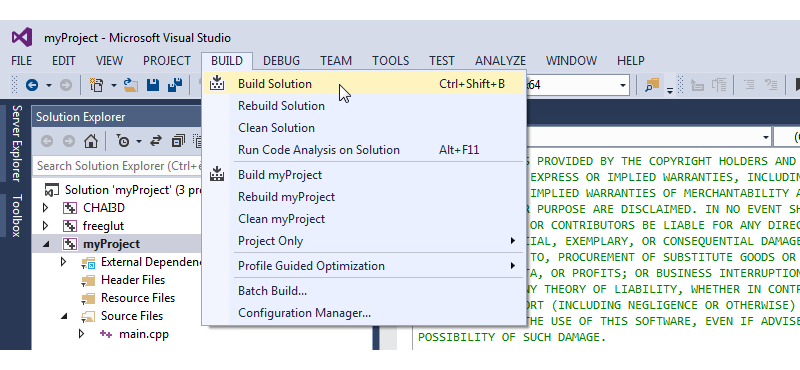Click the Sync with Active Document icon

pos(156,141)
